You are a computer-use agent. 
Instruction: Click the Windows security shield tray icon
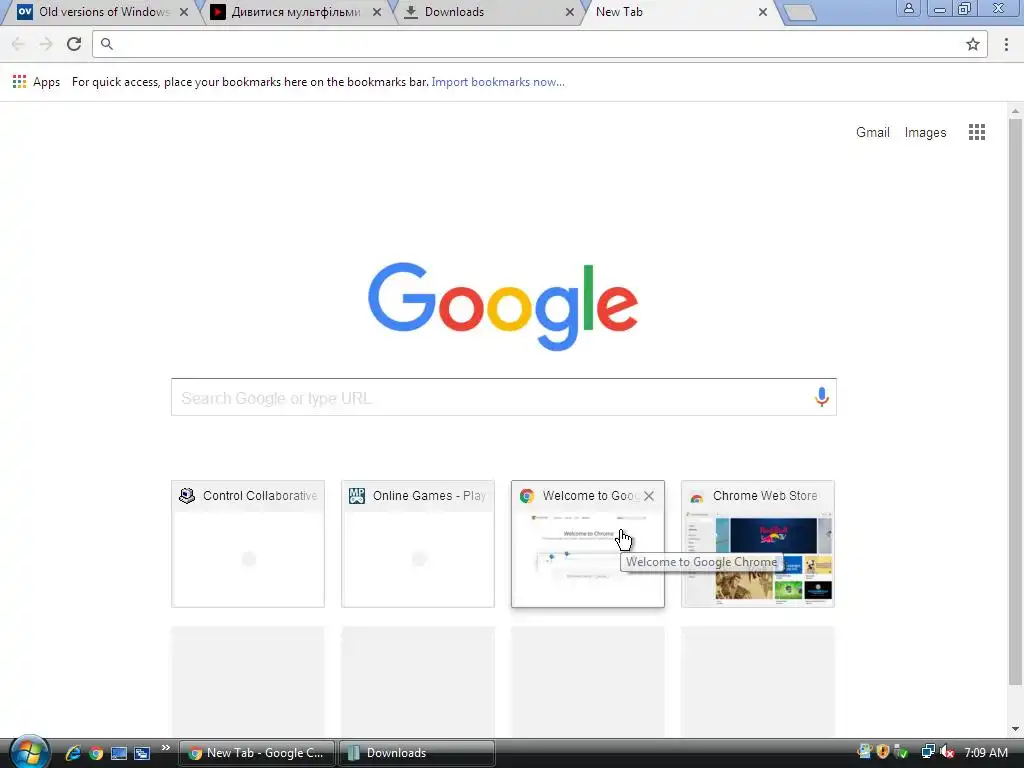point(883,752)
